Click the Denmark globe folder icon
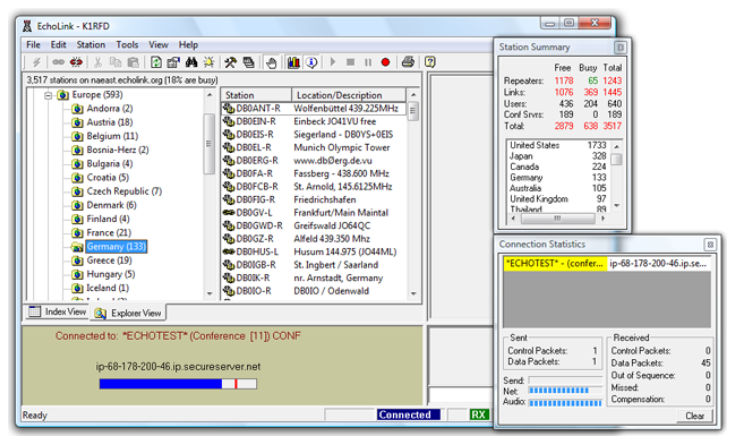The height and width of the screenshot is (443, 738). 77,205
